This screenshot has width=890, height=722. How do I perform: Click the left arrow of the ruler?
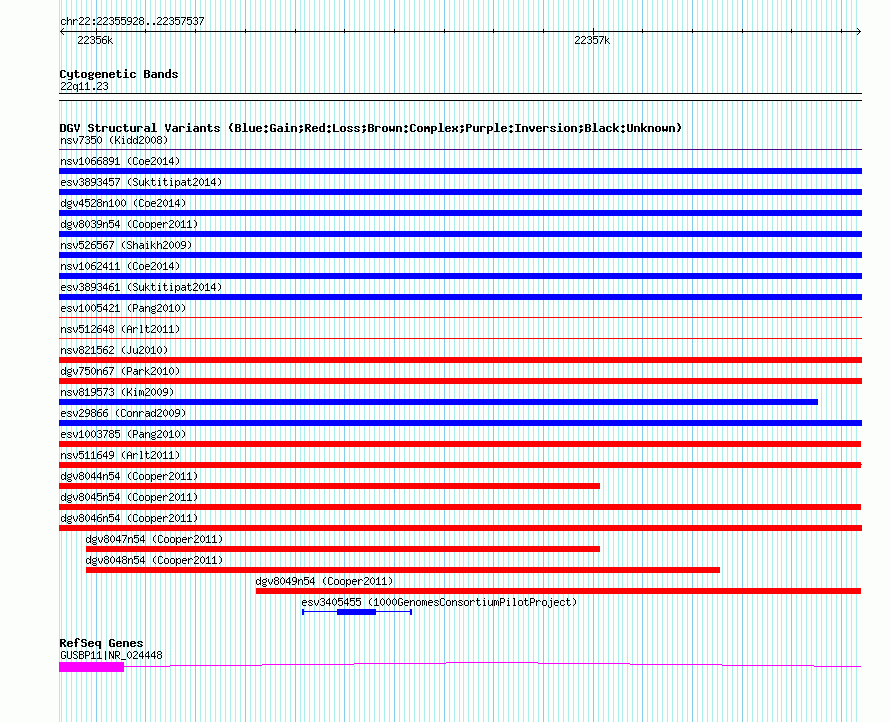point(62,32)
